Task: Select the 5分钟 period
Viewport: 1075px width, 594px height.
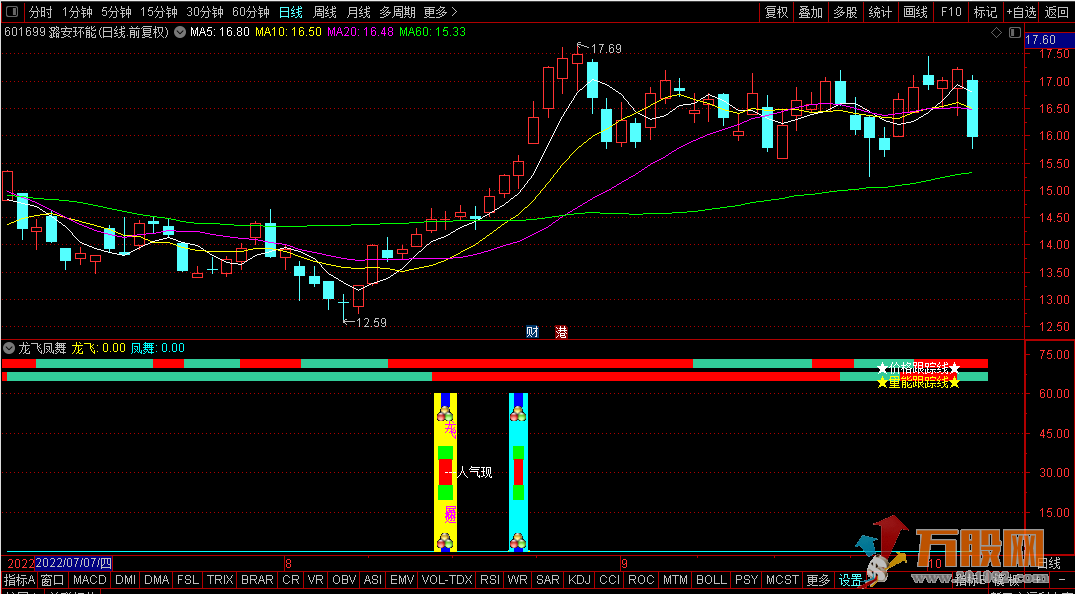Action: point(116,12)
